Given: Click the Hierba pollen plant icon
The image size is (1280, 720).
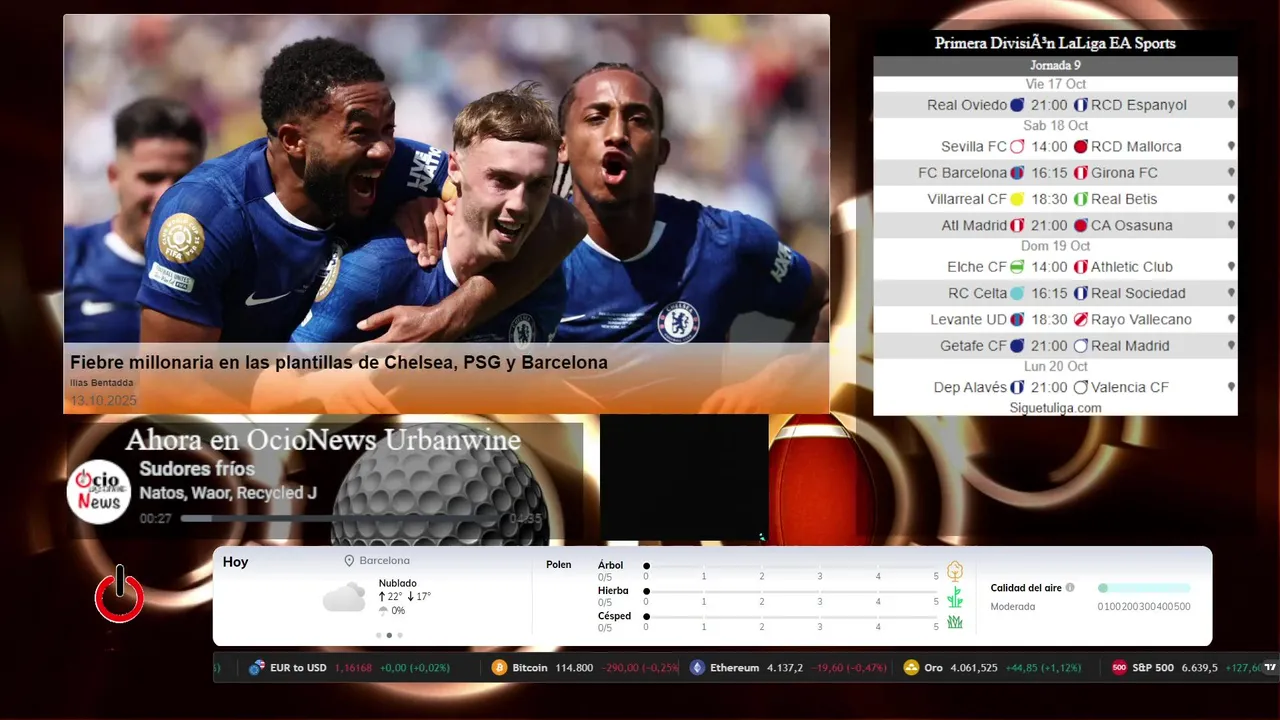Looking at the screenshot, I should click(x=955, y=597).
